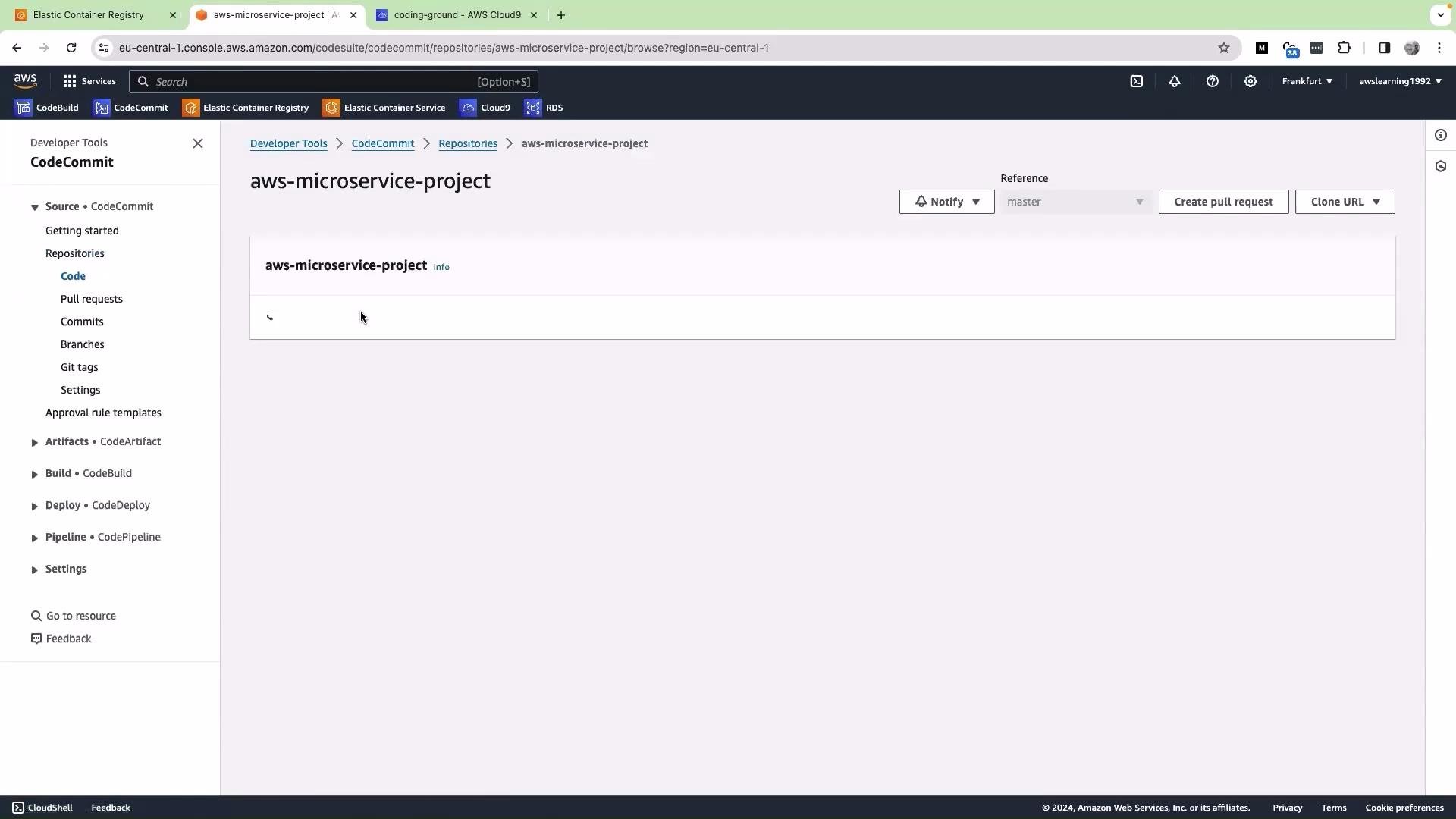Open Pull requests in sidebar
The width and height of the screenshot is (1456, 819).
92,299
